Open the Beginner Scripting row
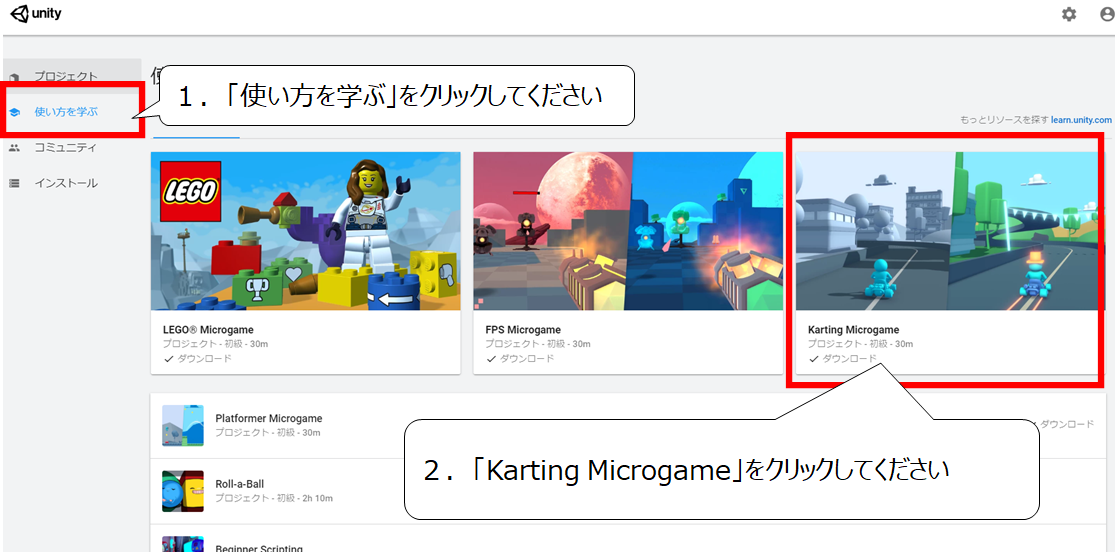1115x552 pixels. click(x=628, y=539)
